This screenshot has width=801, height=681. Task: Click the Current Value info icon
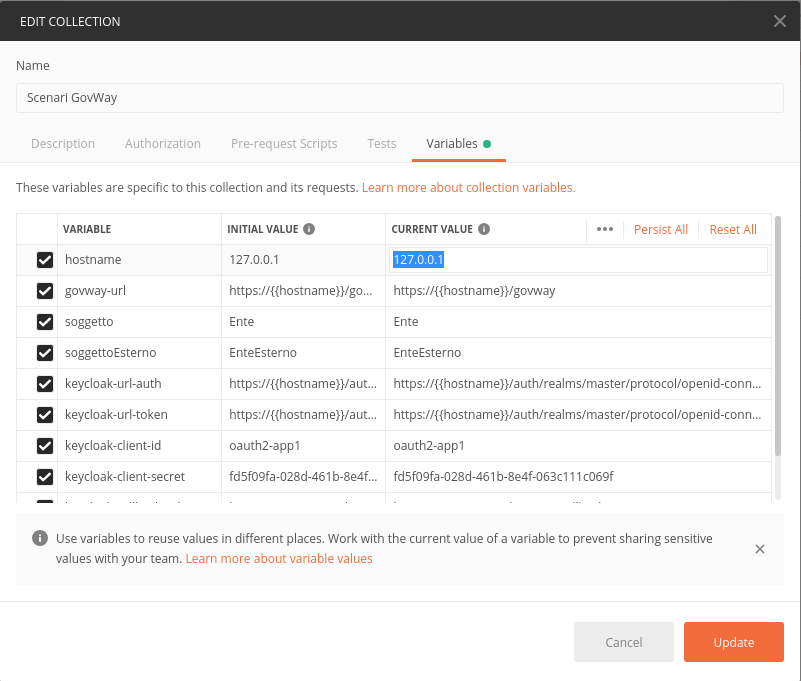point(484,229)
